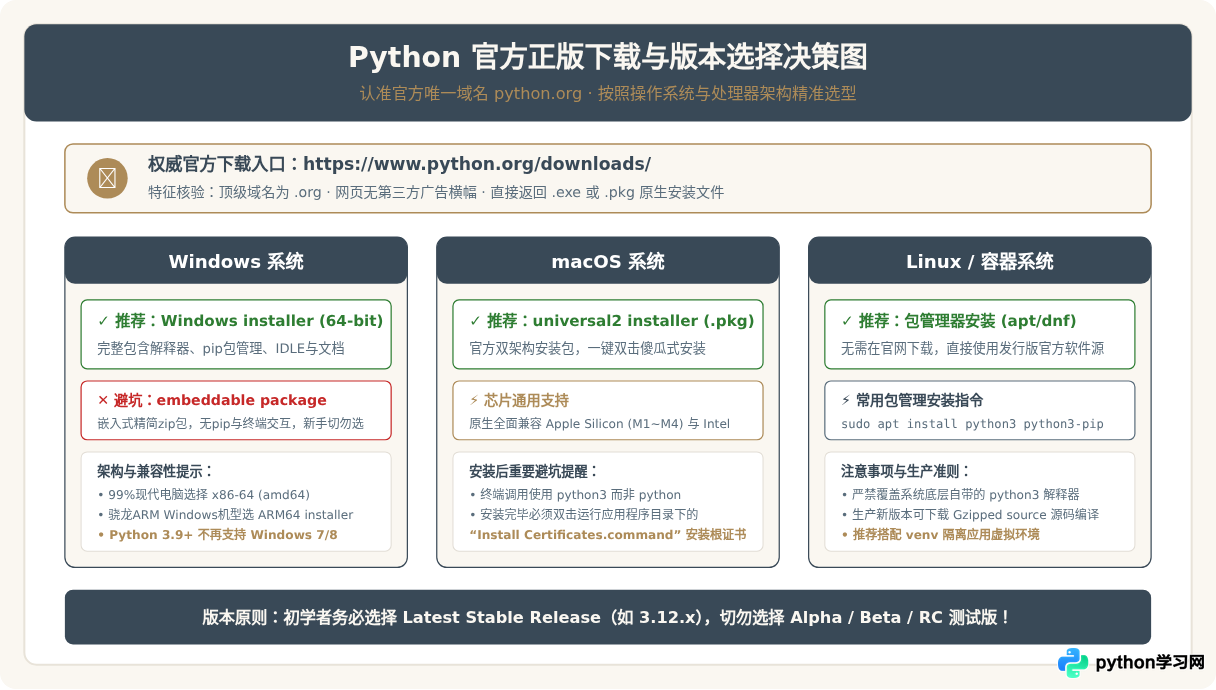Select the Linux / 容器系统 column header
The image size is (1216, 690).
pyautogui.click(x=980, y=261)
